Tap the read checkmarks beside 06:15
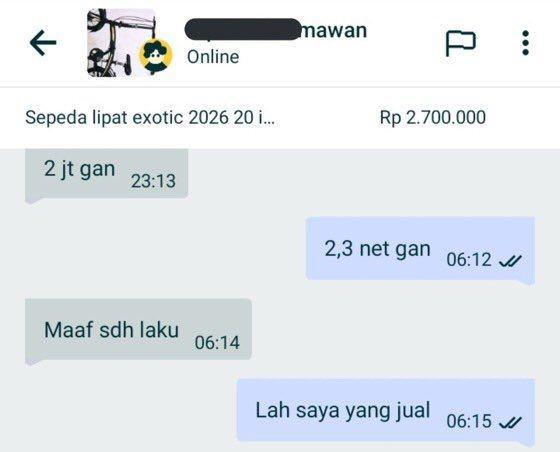This screenshot has height=452, width=560. pos(510,422)
